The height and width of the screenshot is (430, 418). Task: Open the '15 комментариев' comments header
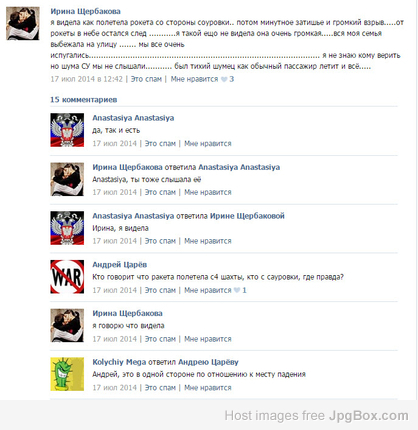click(x=84, y=100)
